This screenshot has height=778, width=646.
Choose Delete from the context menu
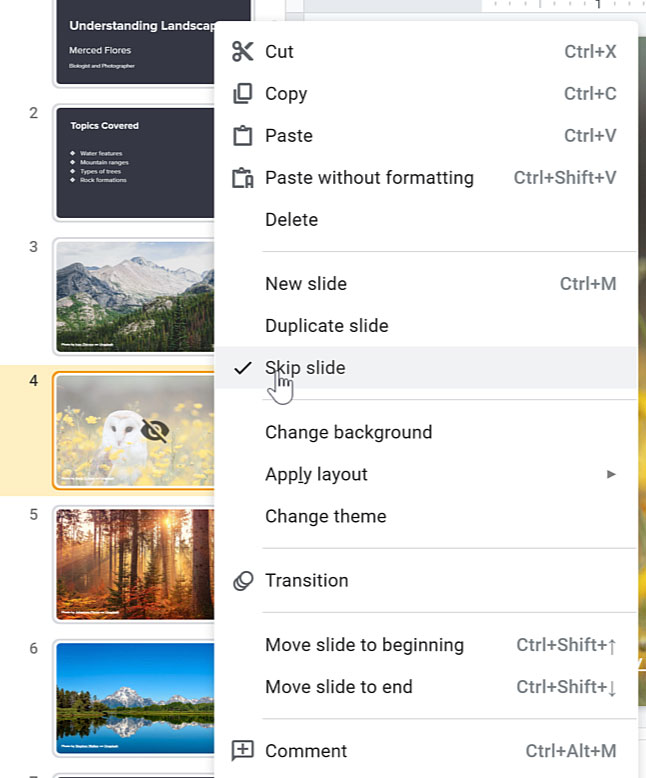(x=291, y=220)
